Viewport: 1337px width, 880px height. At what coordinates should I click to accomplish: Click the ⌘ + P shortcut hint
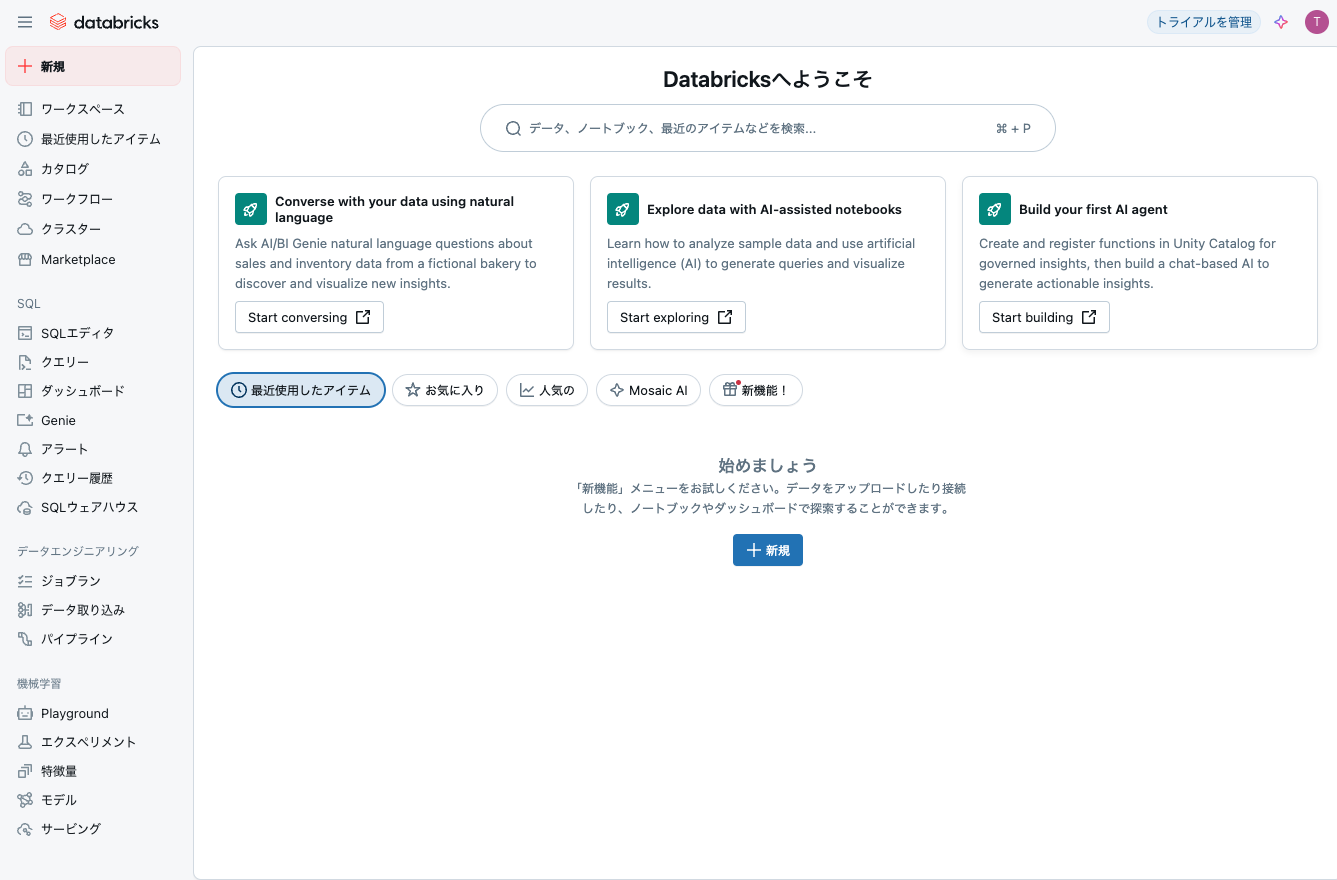(1013, 128)
